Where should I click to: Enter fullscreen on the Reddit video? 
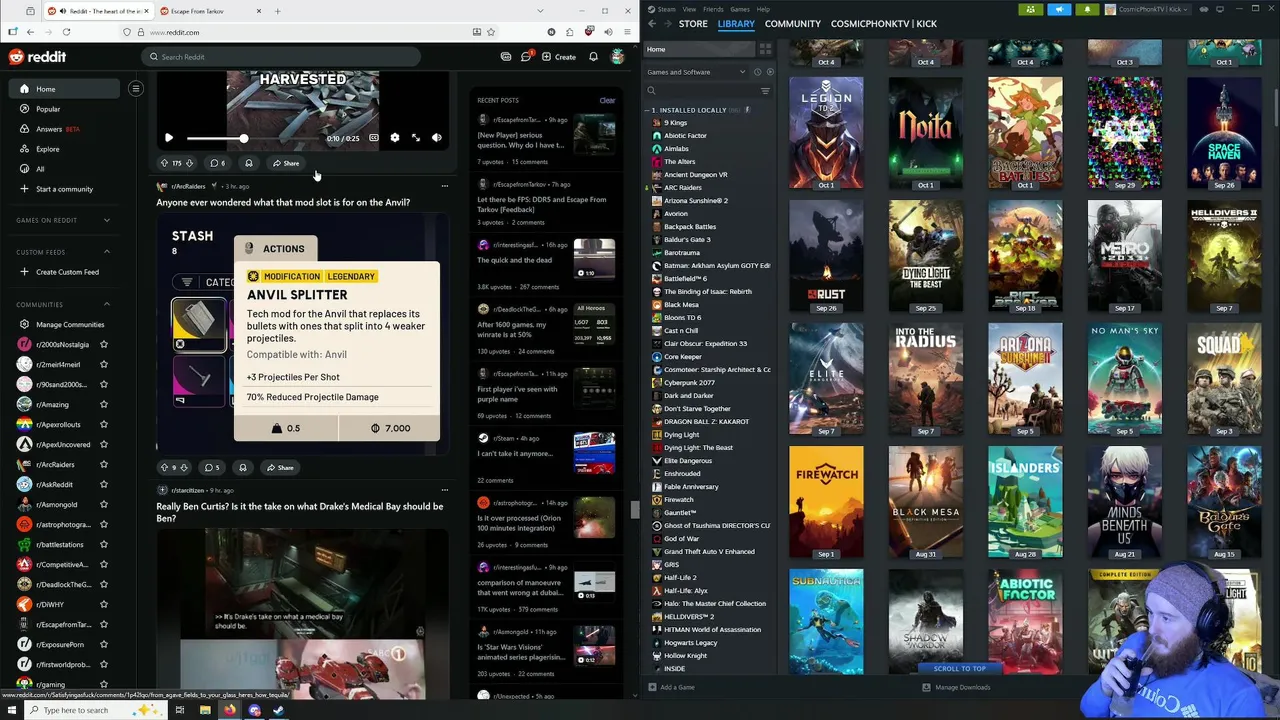click(415, 138)
